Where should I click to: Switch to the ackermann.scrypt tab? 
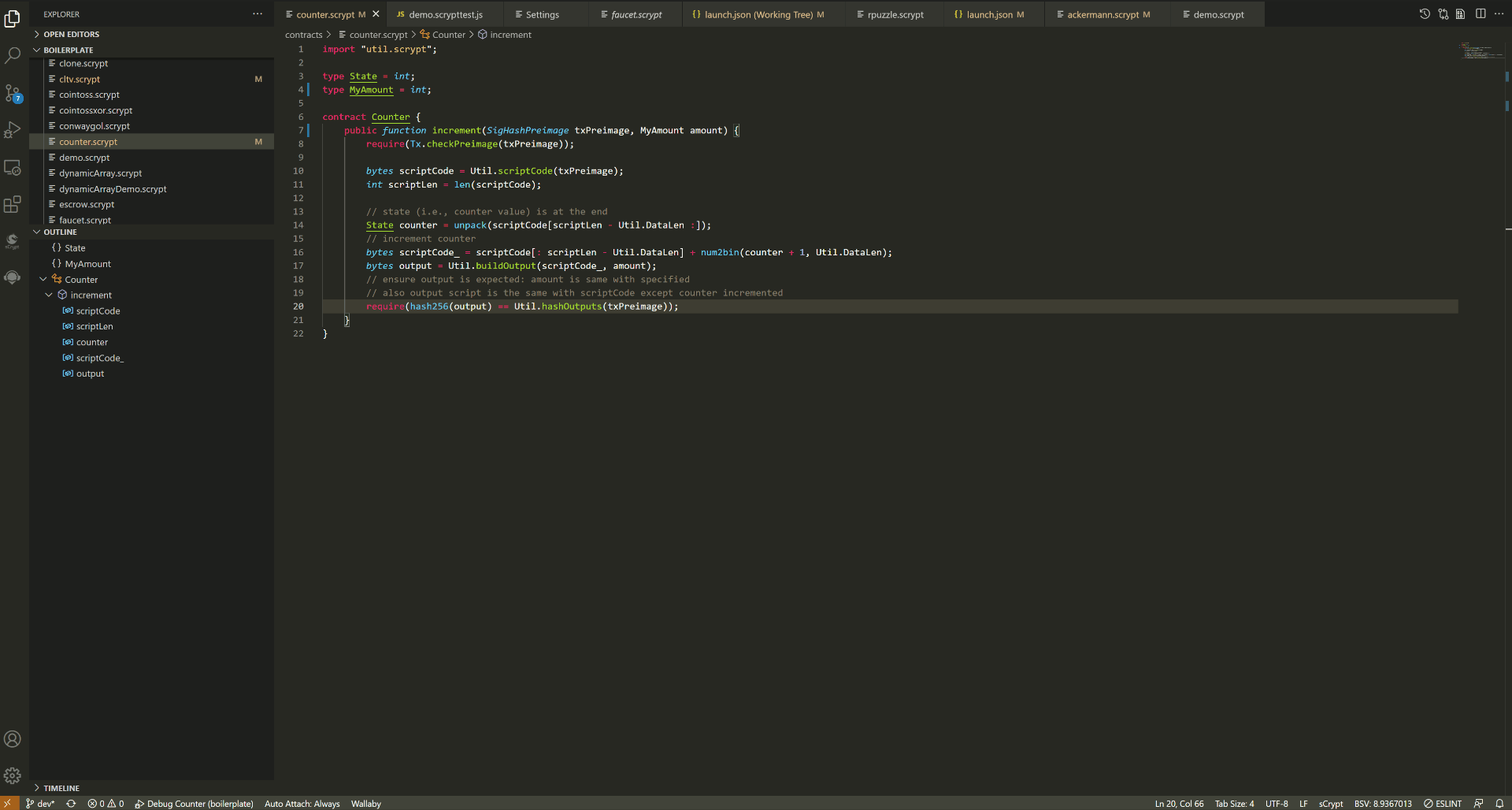(1108, 14)
